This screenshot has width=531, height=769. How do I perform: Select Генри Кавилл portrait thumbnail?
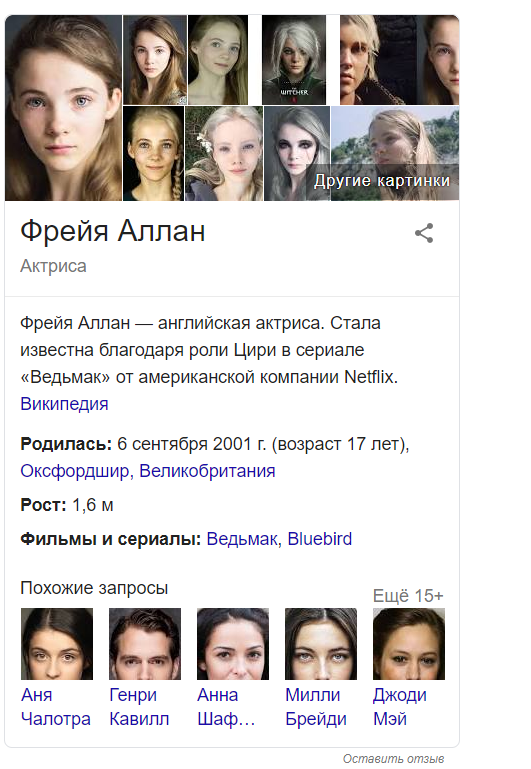pos(145,644)
